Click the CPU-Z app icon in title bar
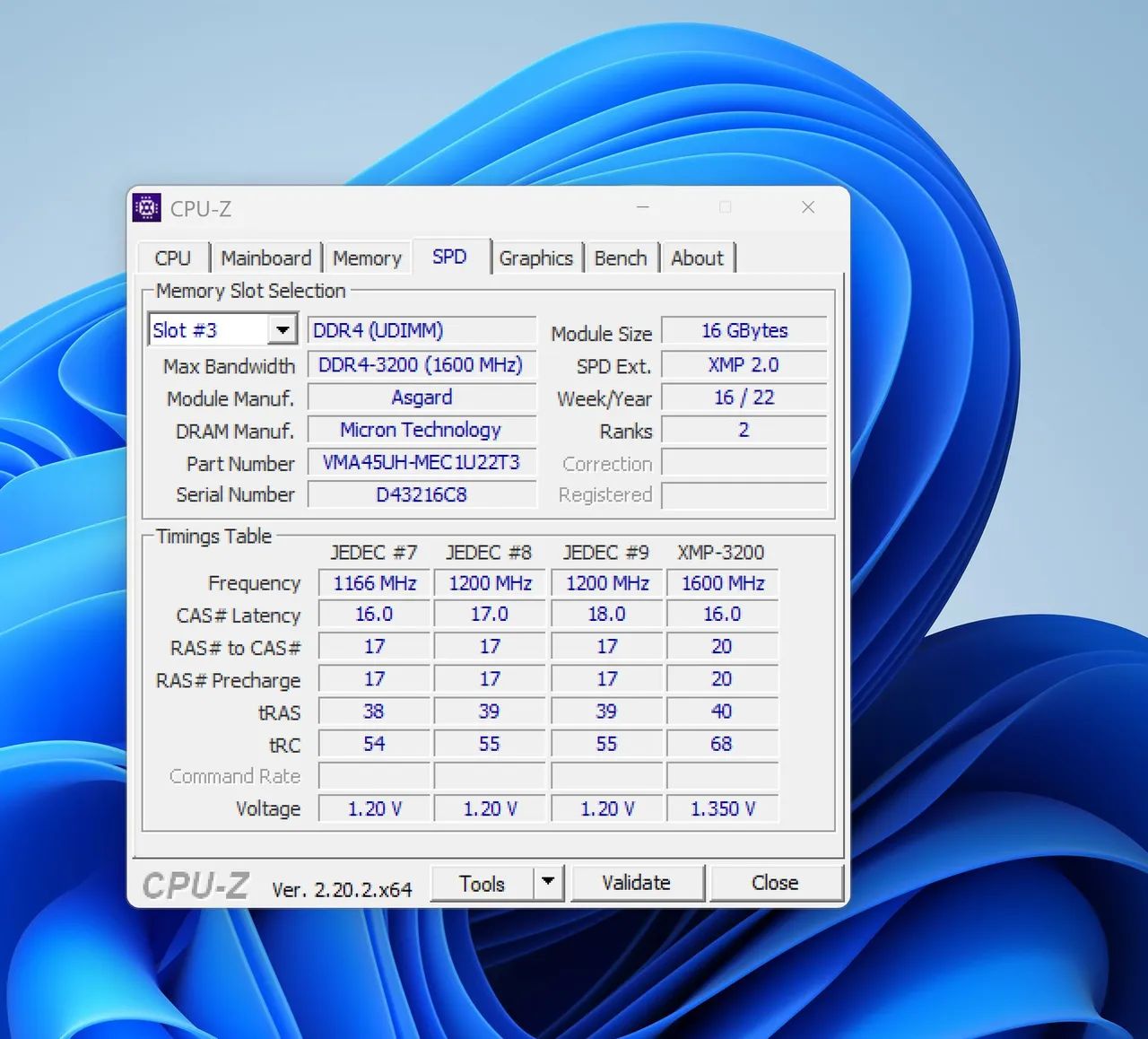This screenshot has width=1148, height=1039. (146, 207)
